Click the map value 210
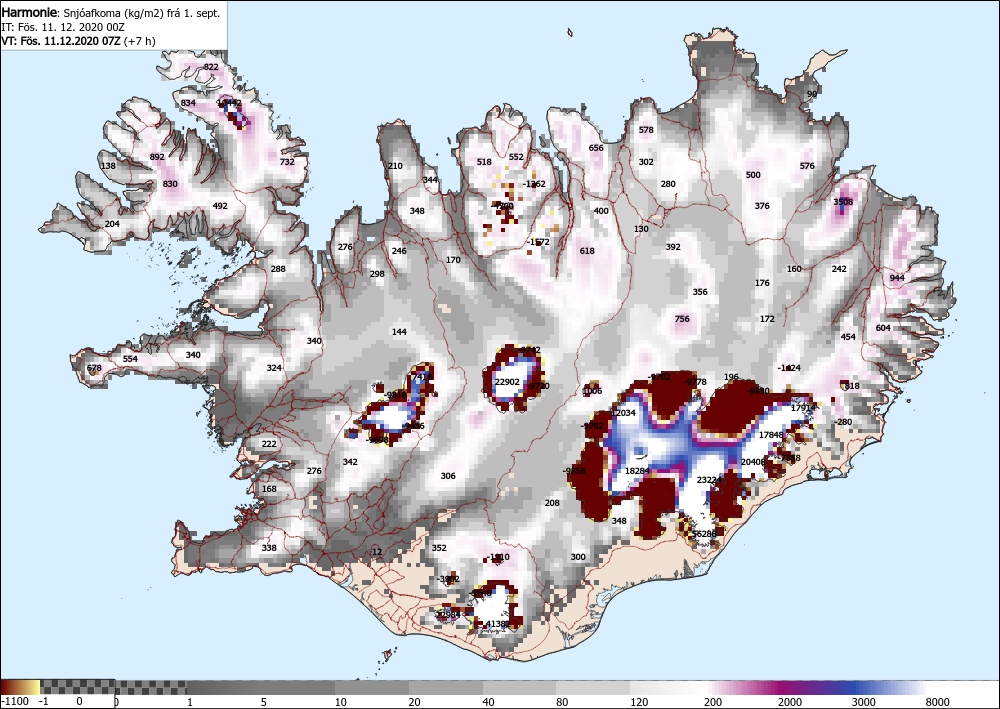Viewport: 1000px width, 709px height. point(395,166)
